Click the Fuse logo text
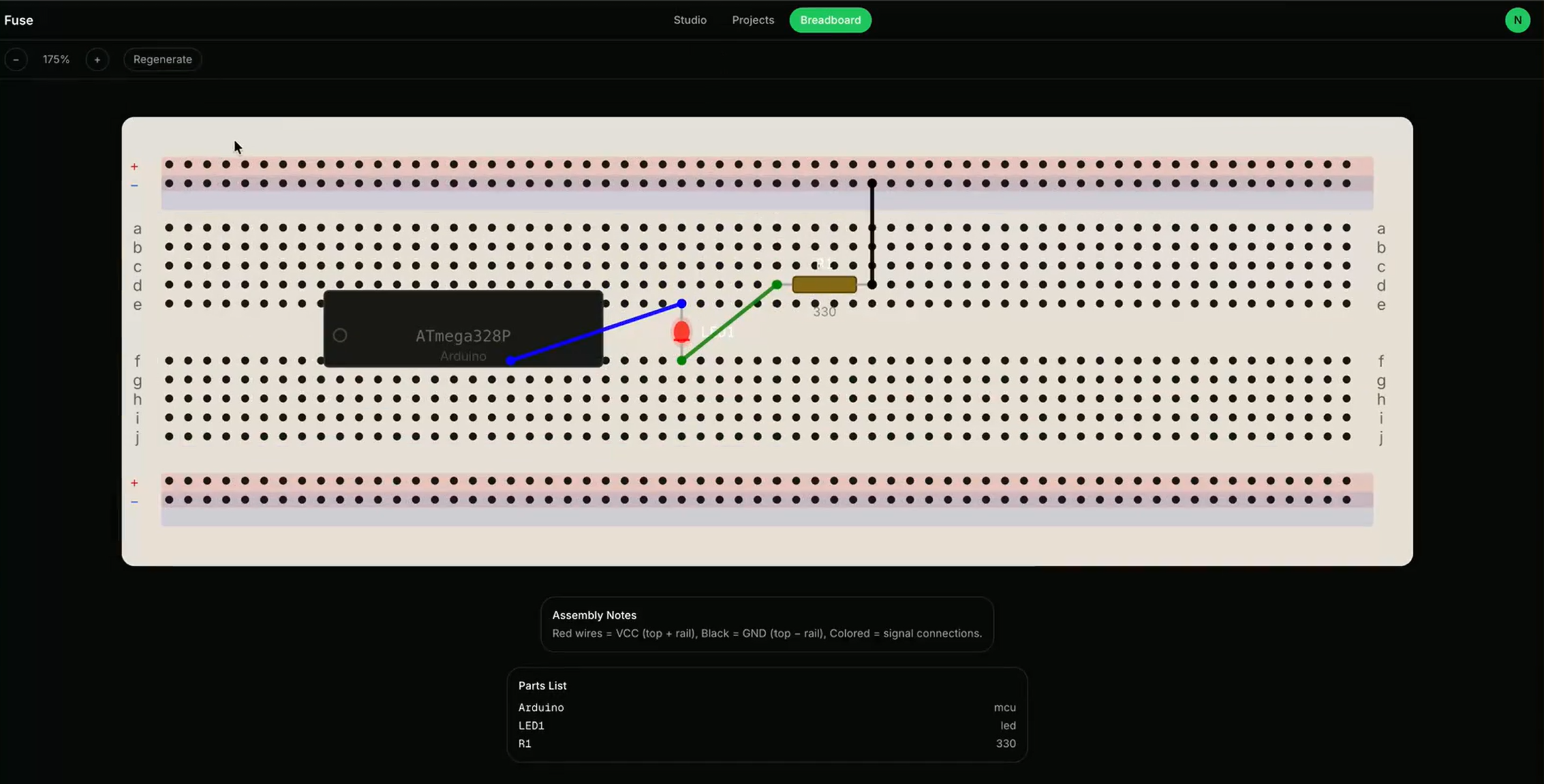 tap(18, 20)
